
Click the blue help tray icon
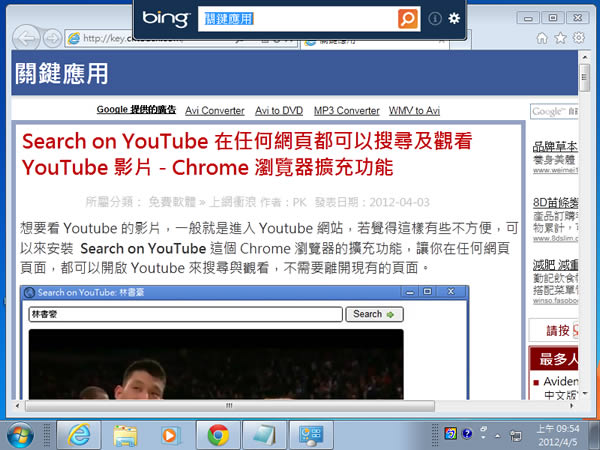tap(467, 433)
